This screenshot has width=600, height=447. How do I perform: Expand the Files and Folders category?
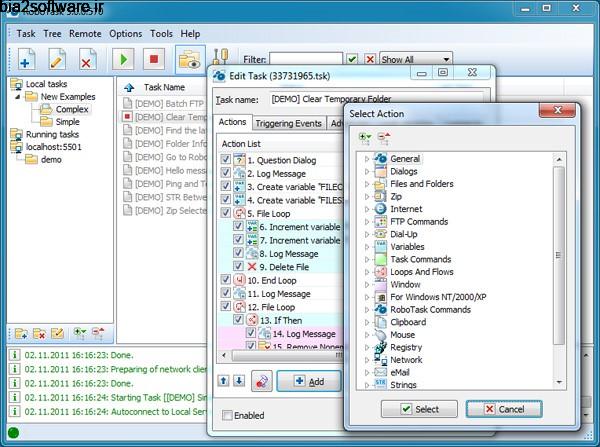coord(367,184)
